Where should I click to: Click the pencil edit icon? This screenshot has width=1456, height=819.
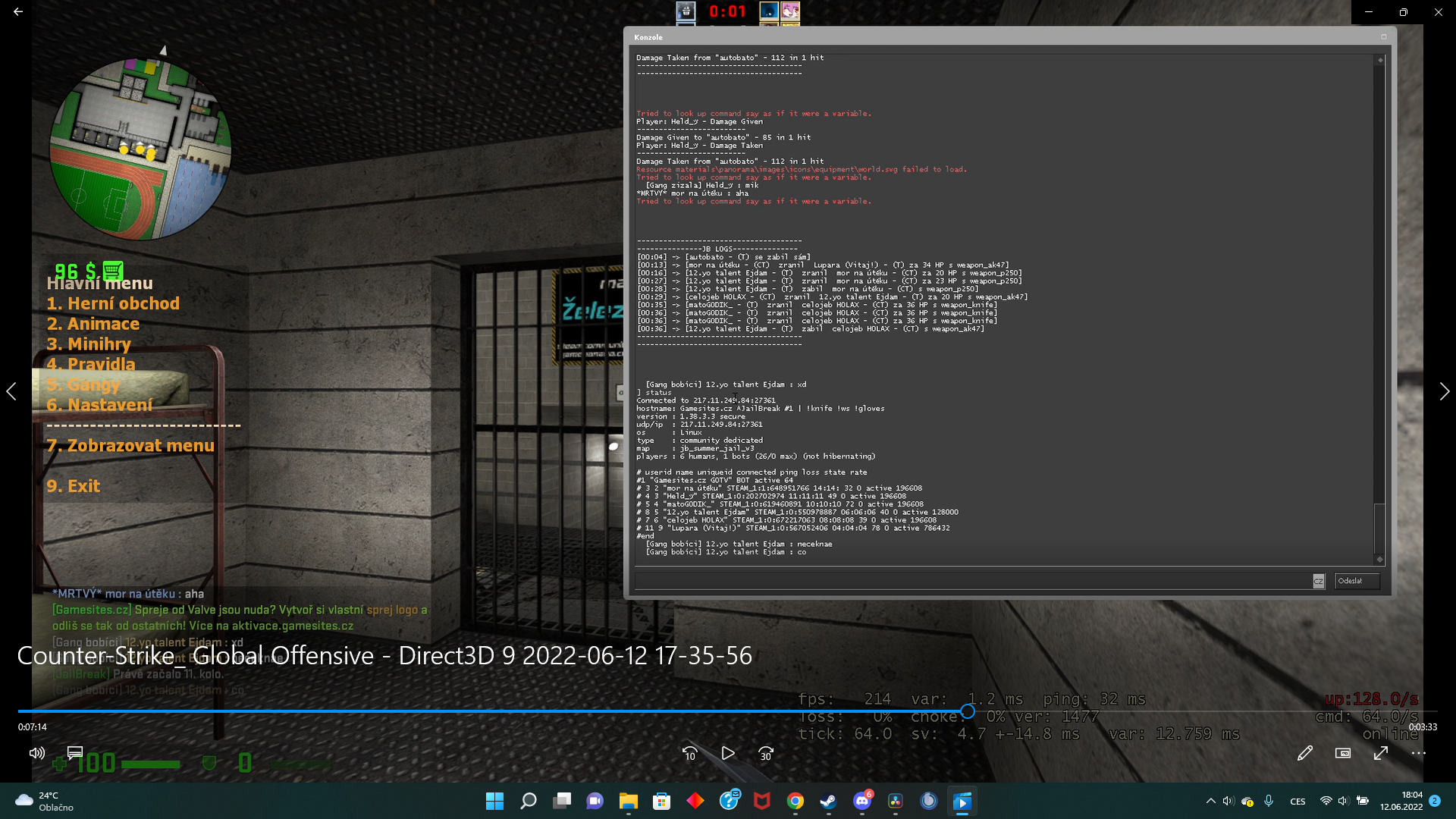tap(1304, 753)
